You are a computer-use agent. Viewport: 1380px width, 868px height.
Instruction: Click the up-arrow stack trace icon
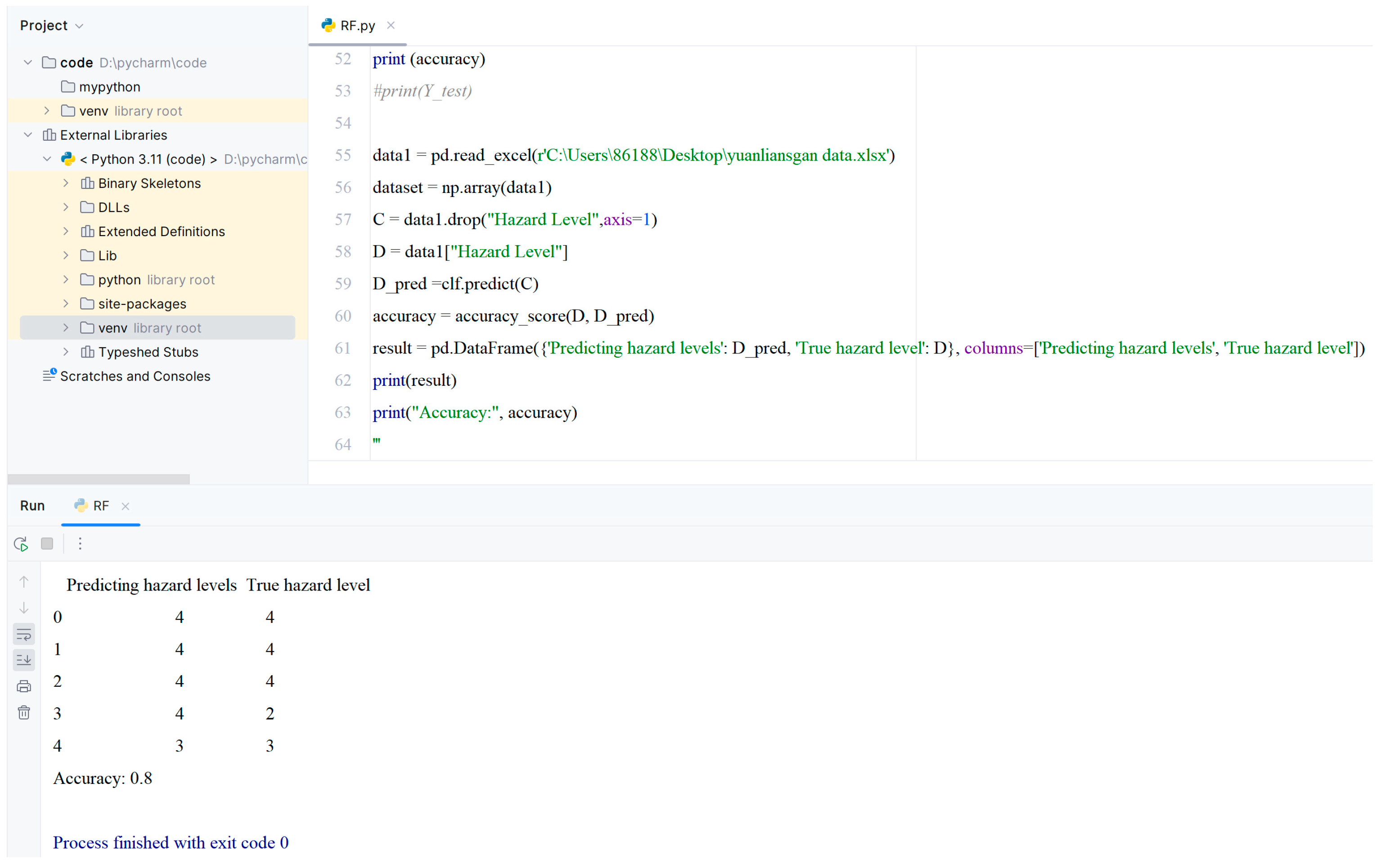(24, 582)
